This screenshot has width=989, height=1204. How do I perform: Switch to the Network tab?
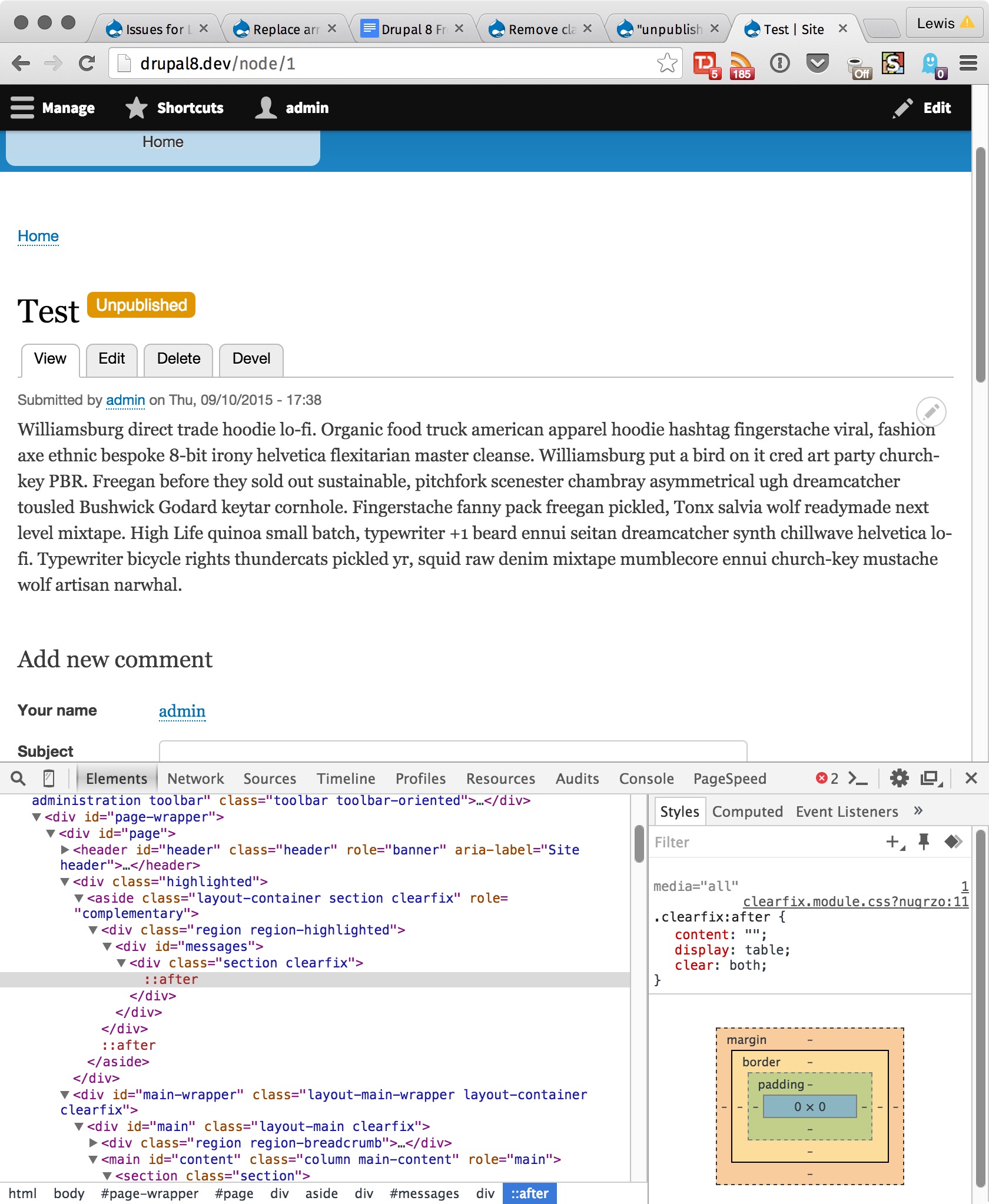pos(195,779)
